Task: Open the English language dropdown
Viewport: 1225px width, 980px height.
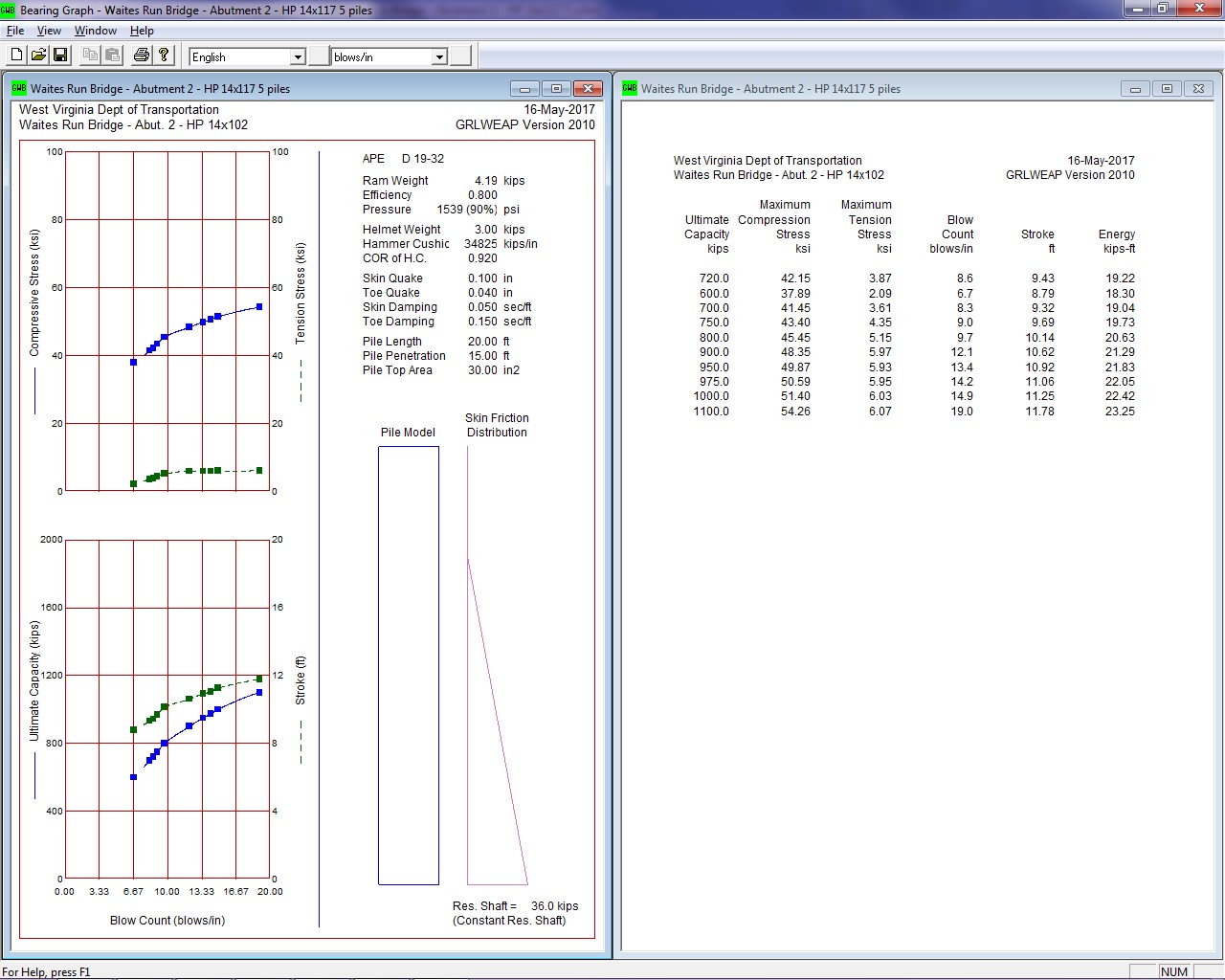Action: click(x=297, y=56)
